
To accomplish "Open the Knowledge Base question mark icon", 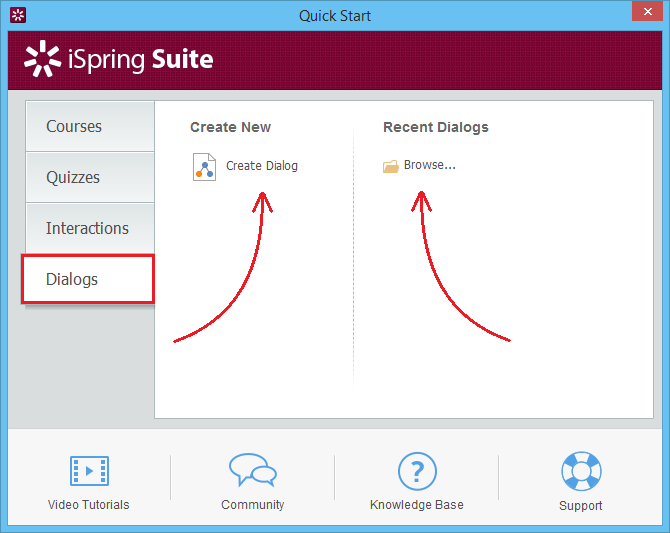I will [x=417, y=471].
